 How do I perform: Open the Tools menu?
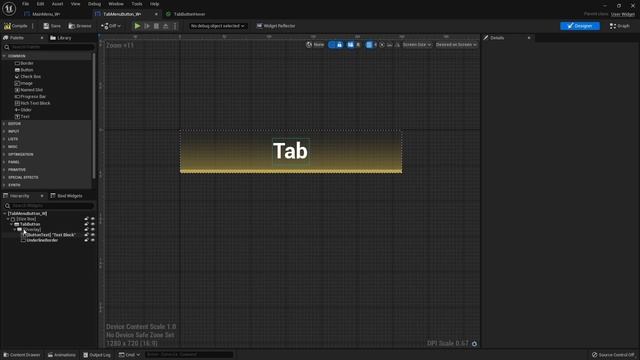tap(137, 4)
